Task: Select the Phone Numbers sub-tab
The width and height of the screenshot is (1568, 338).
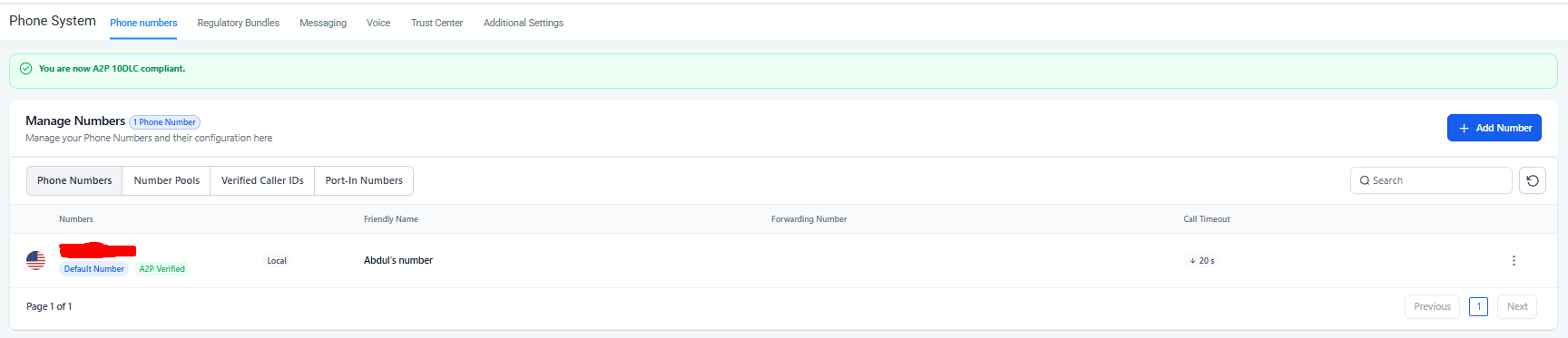Action: coord(74,180)
